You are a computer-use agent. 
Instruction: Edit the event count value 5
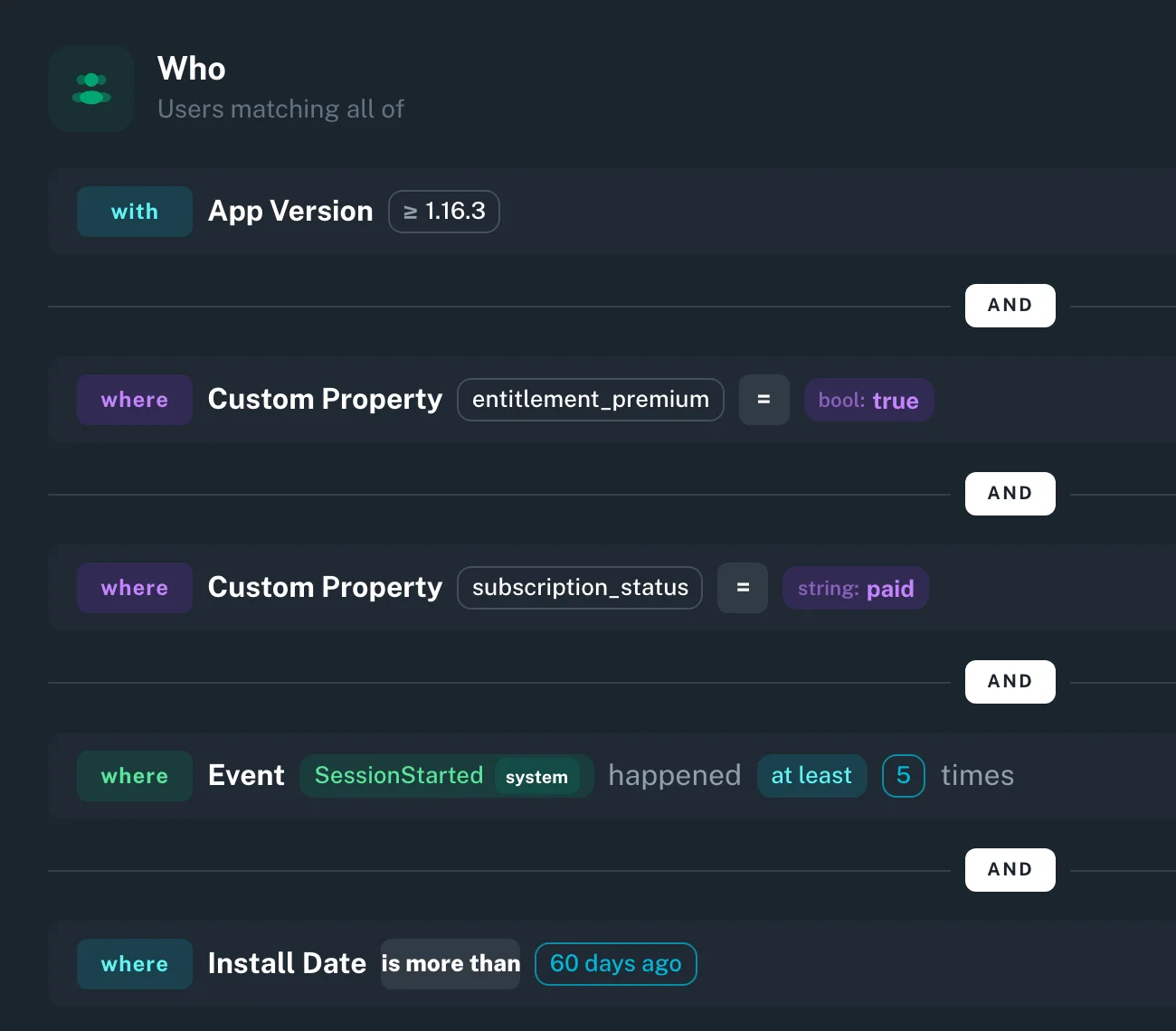click(904, 776)
